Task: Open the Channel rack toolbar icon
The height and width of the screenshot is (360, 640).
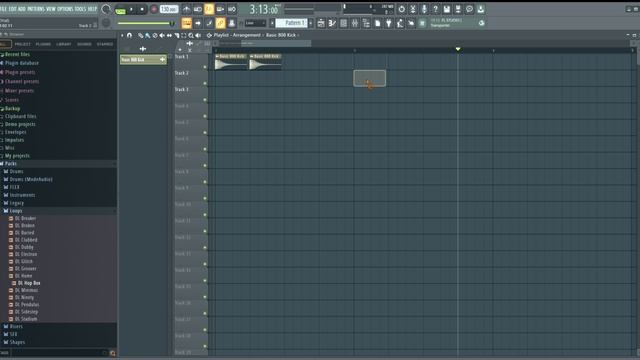Action: pos(344,23)
